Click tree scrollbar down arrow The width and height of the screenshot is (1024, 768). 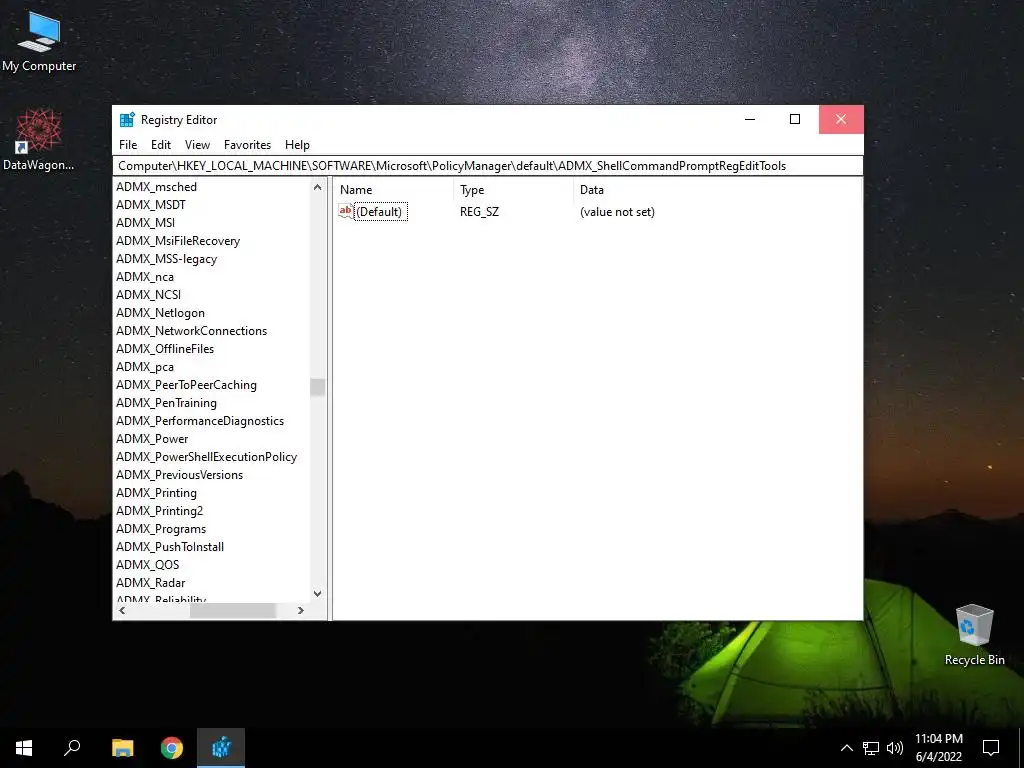point(317,594)
